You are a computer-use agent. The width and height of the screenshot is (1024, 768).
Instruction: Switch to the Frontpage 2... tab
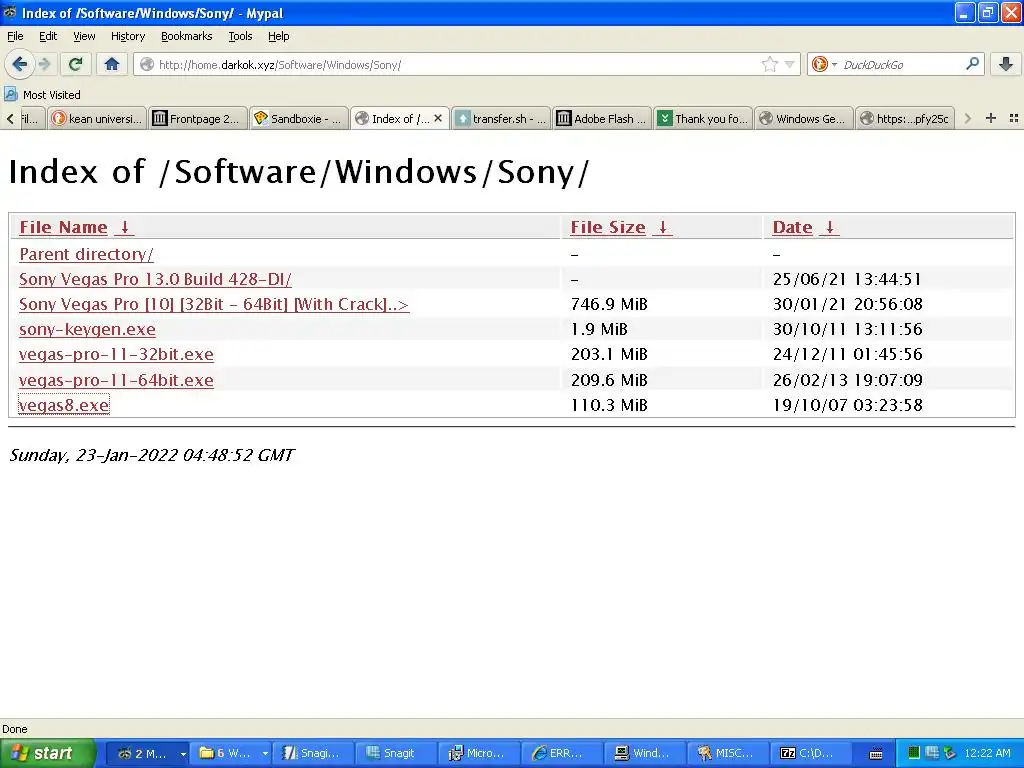(197, 118)
